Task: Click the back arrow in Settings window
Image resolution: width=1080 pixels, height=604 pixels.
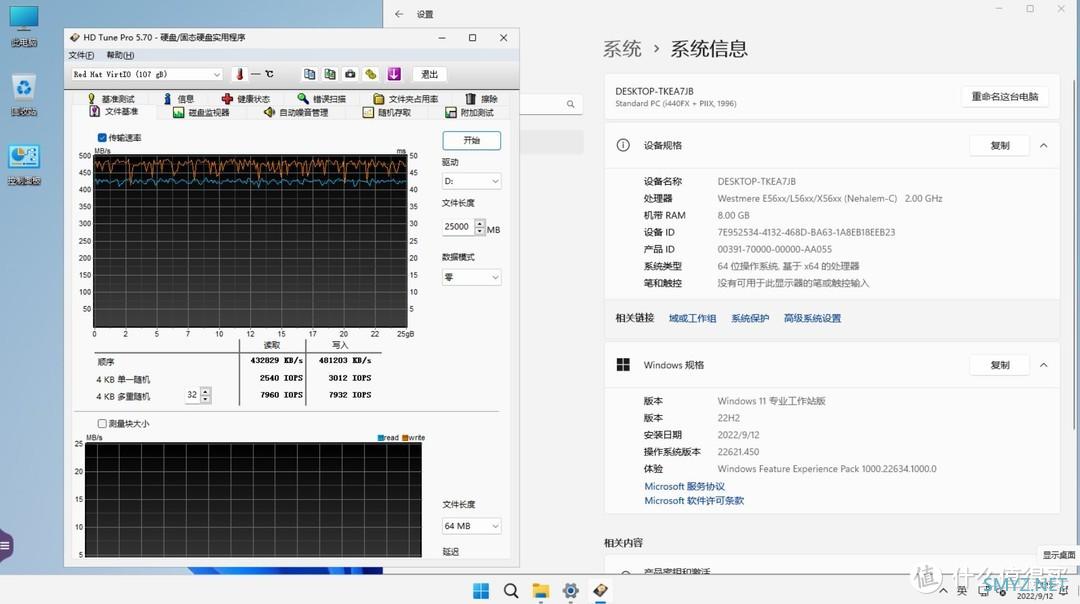Action: tap(399, 14)
